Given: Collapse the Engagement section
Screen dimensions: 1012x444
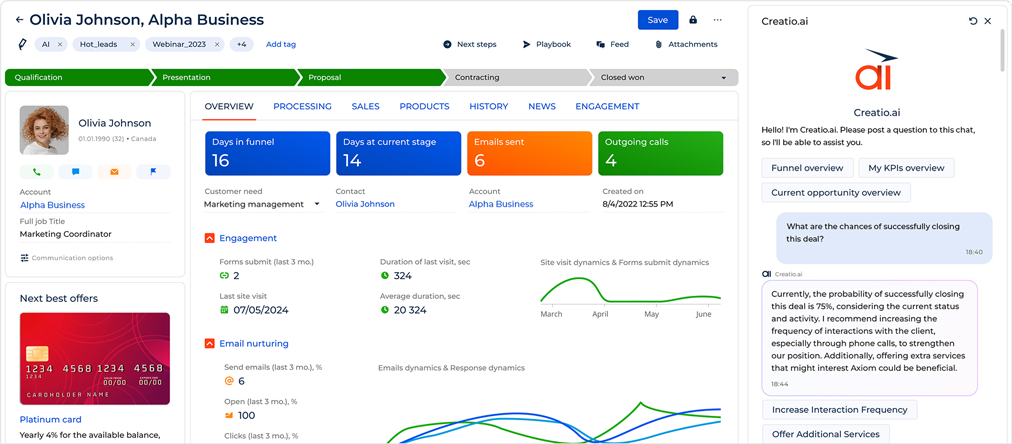Looking at the screenshot, I should tap(209, 238).
